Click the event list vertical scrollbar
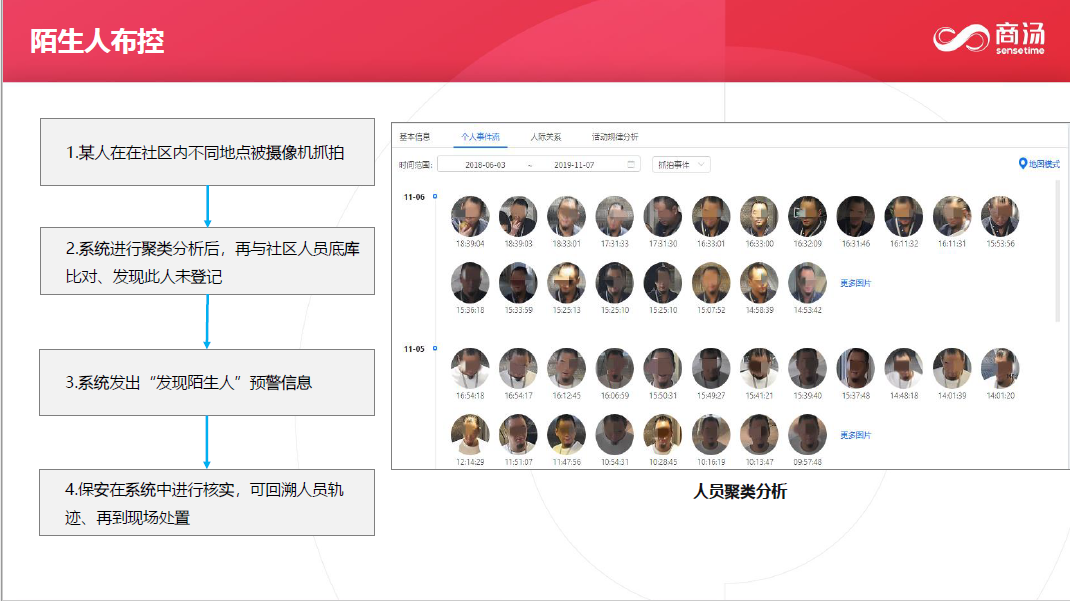 coord(1058,252)
